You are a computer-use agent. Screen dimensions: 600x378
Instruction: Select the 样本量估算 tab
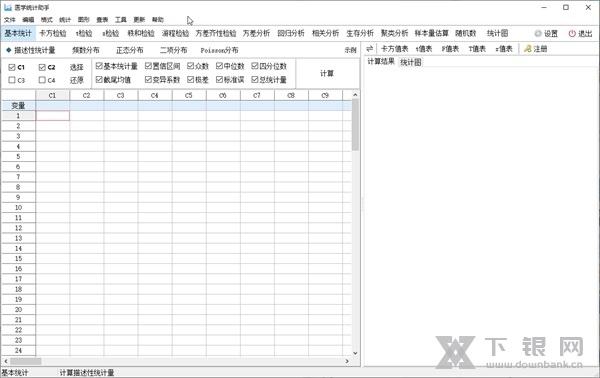(x=432, y=33)
